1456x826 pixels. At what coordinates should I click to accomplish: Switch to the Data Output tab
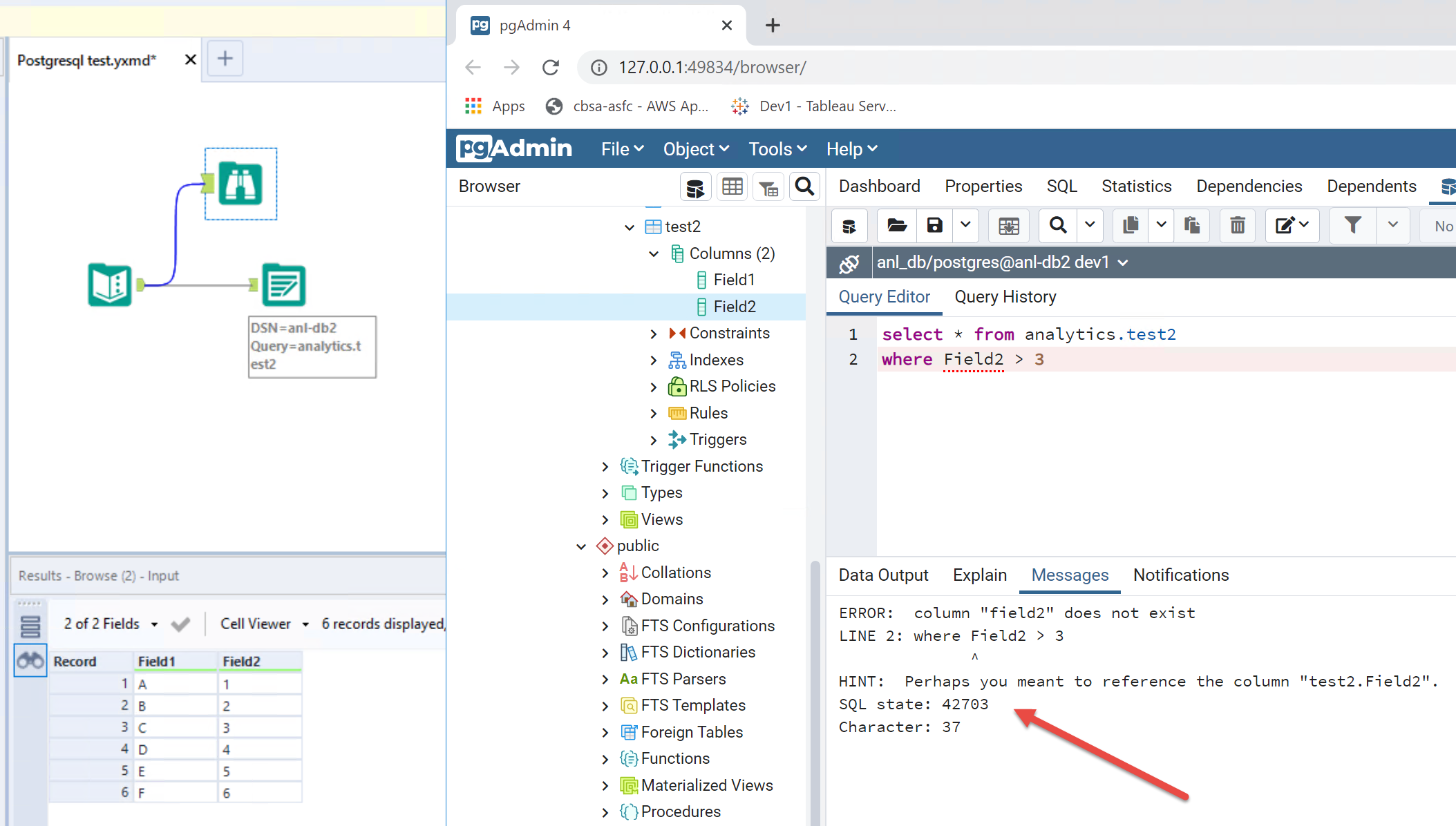(x=883, y=575)
